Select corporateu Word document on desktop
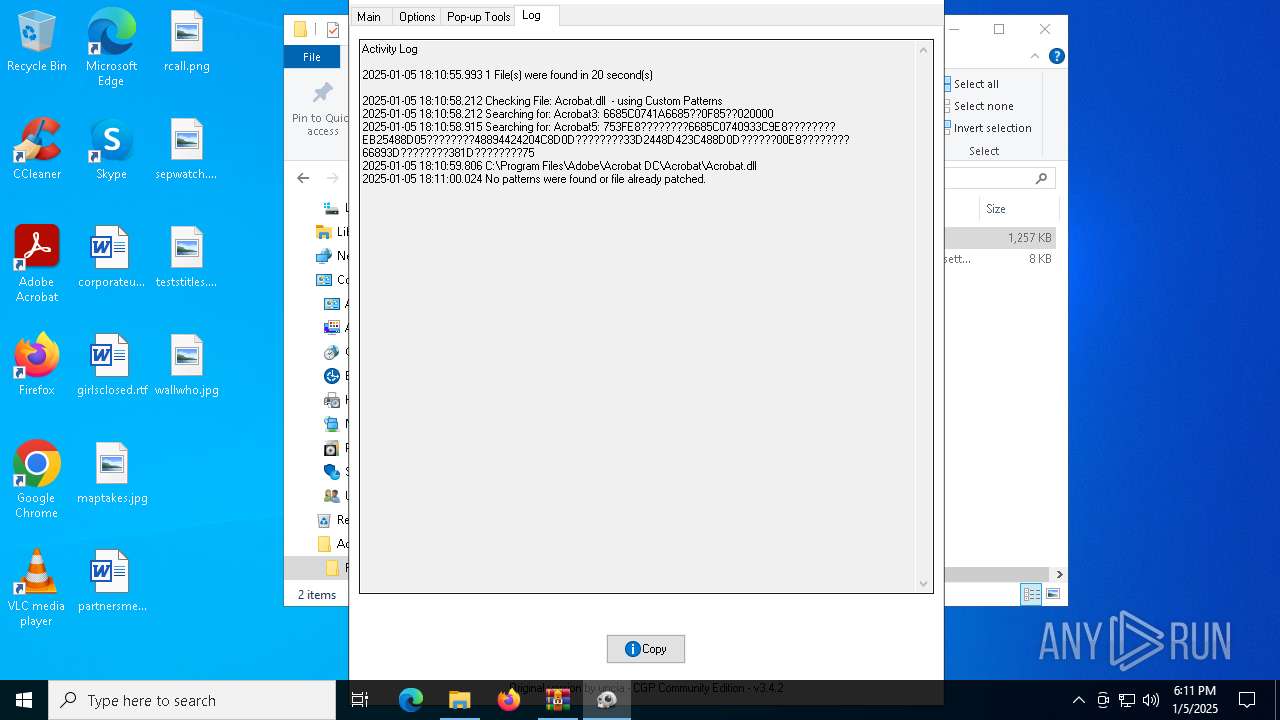This screenshot has width=1280, height=720. click(x=111, y=258)
